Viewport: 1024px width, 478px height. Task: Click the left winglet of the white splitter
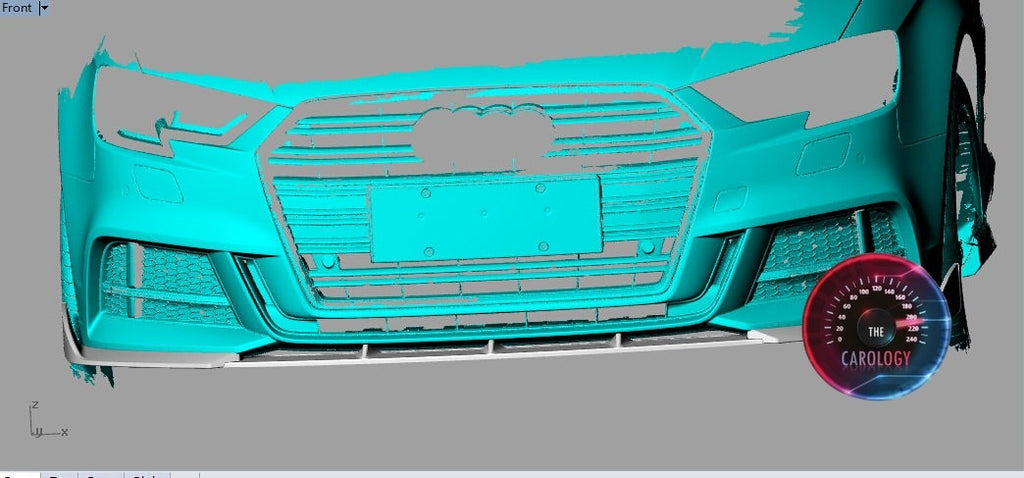(100, 350)
